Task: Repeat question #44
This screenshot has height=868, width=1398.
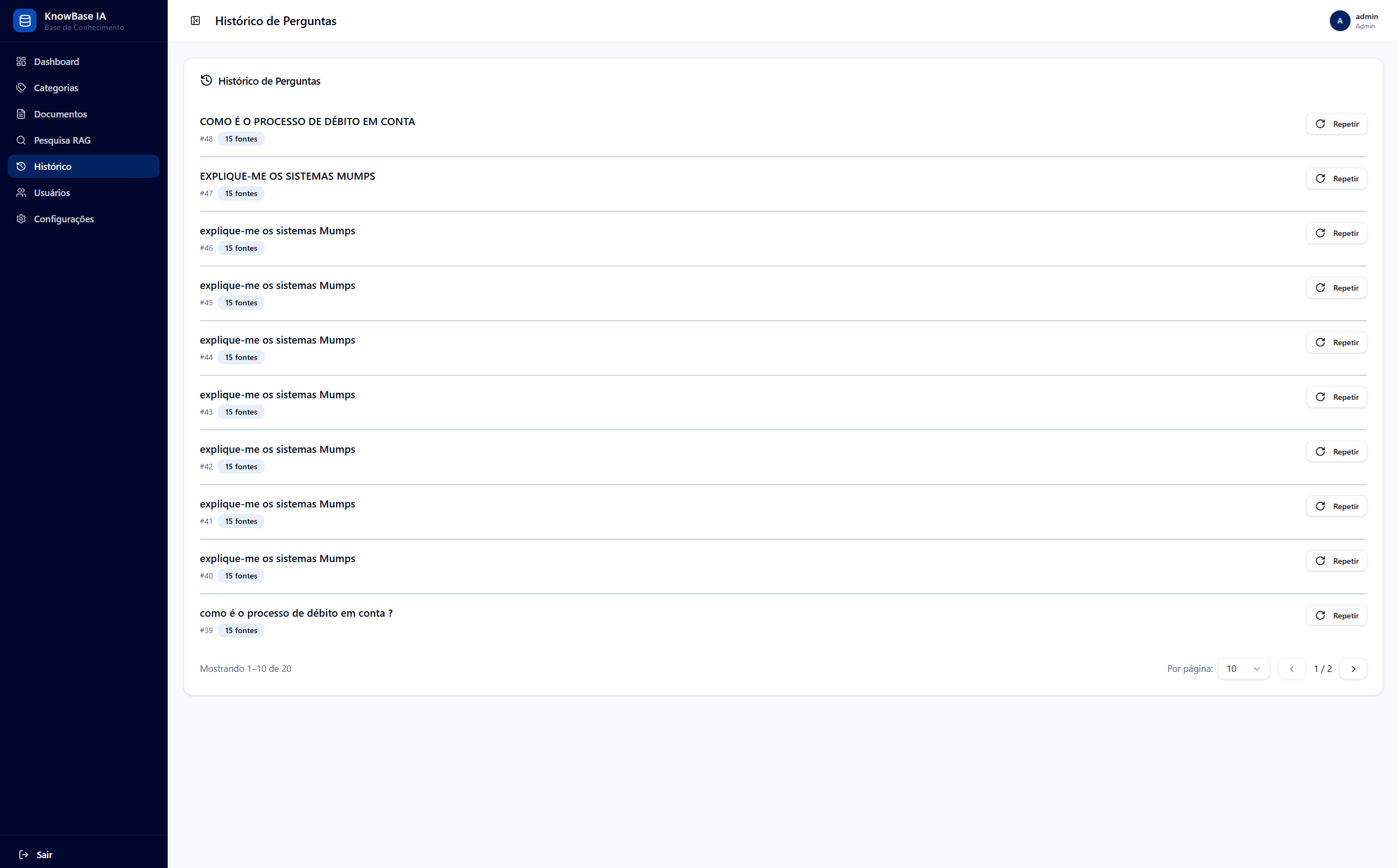Action: [1336, 342]
